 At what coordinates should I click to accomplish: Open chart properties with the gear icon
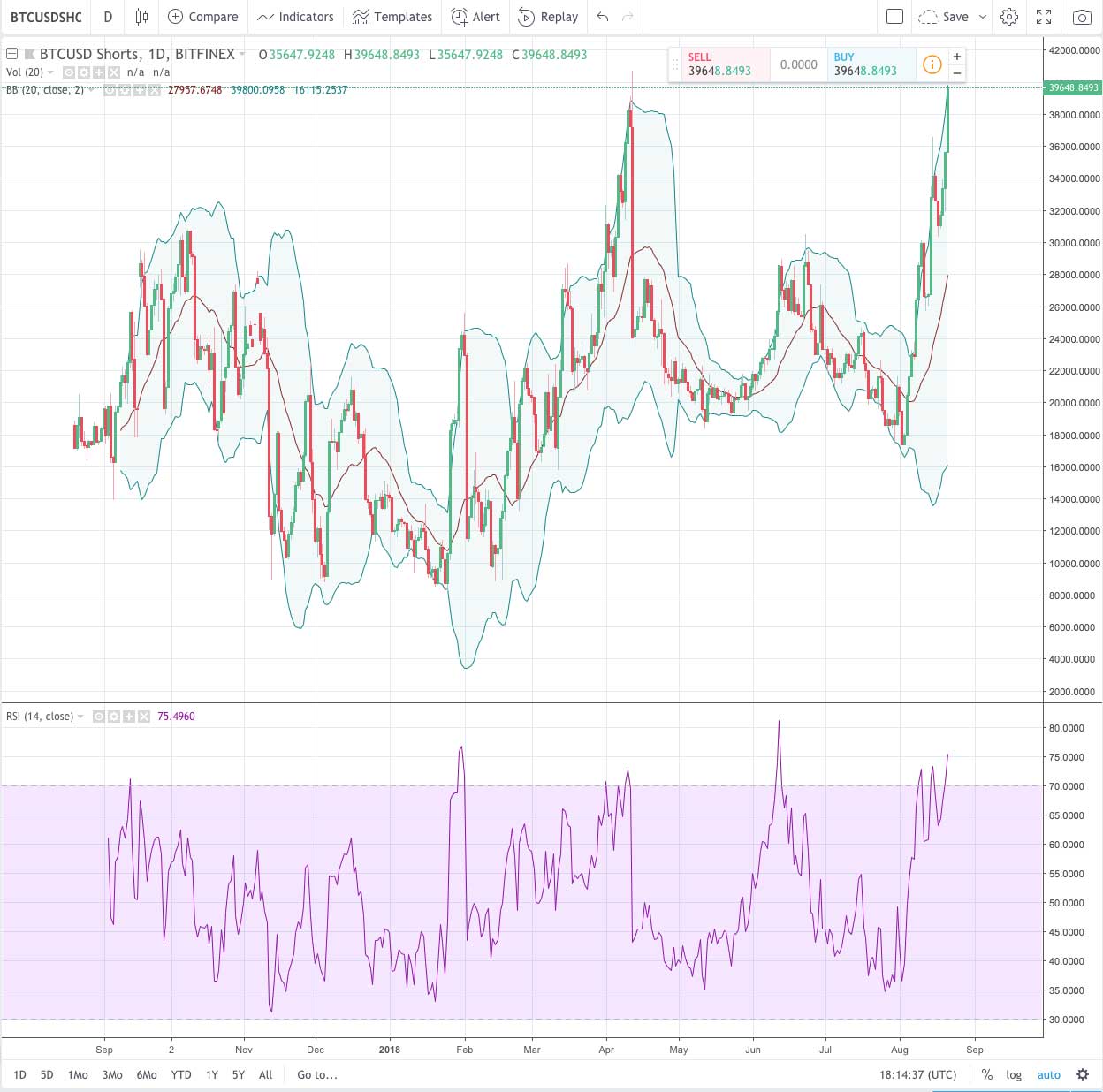(x=1008, y=16)
